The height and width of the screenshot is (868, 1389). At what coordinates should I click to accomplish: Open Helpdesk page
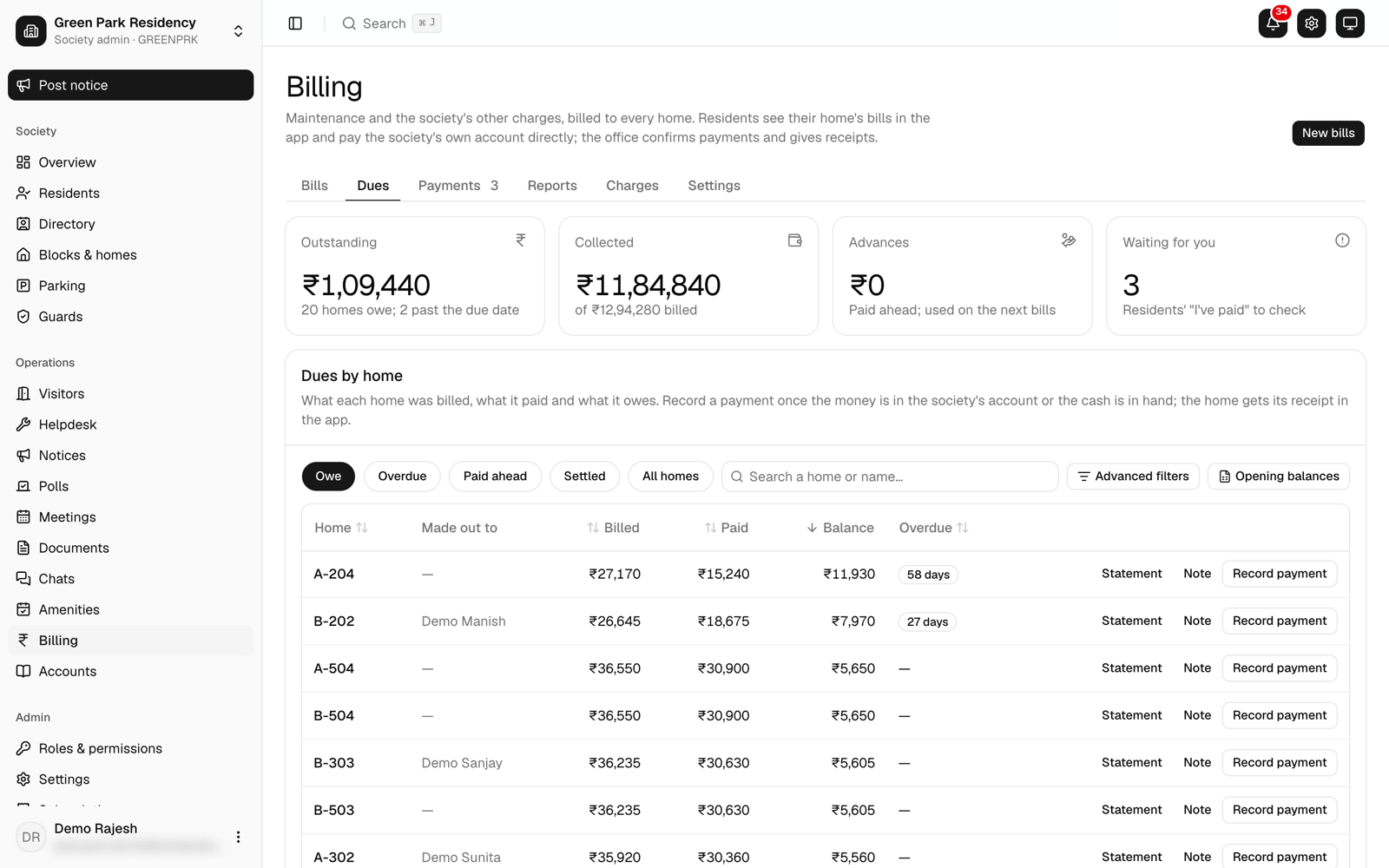(x=130, y=424)
